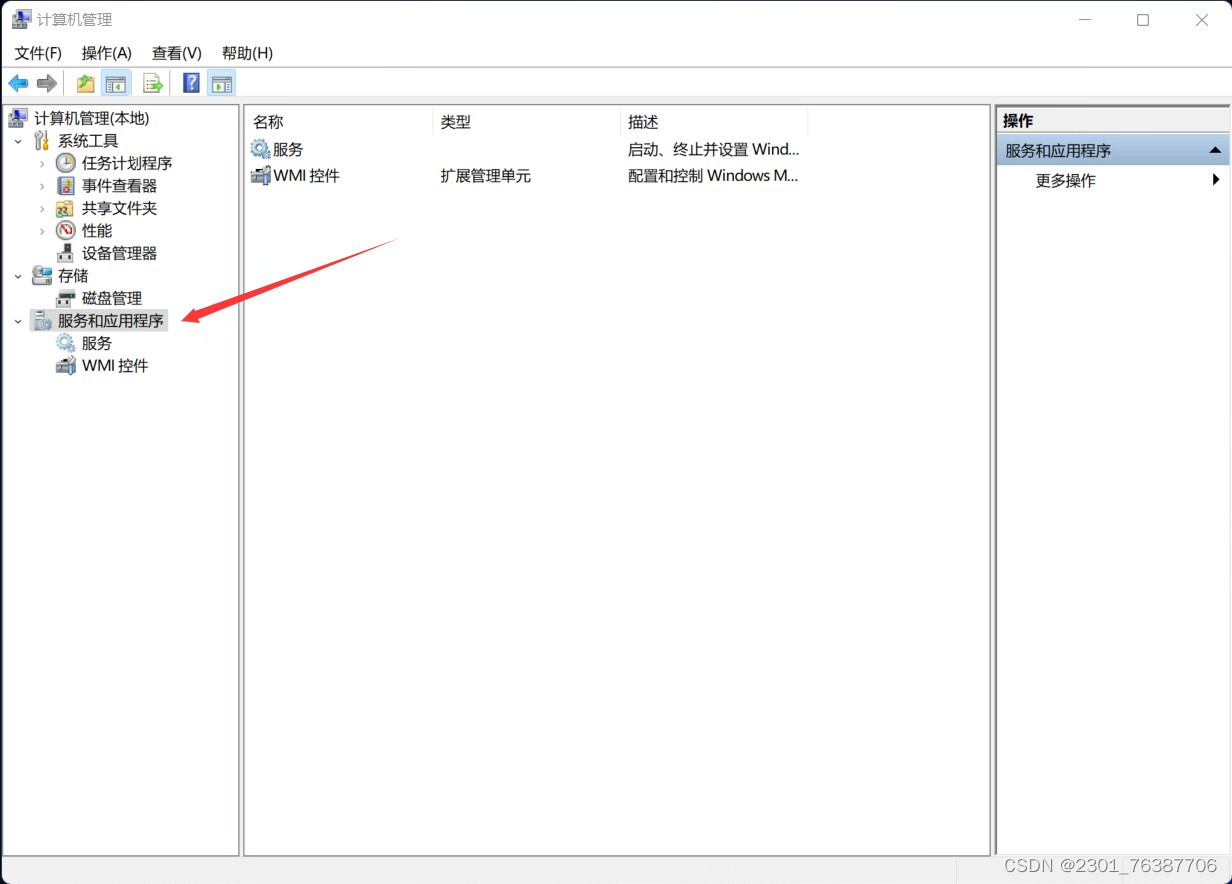Click the title bar app icon
This screenshot has width=1232, height=884.
pyautogui.click(x=20, y=19)
